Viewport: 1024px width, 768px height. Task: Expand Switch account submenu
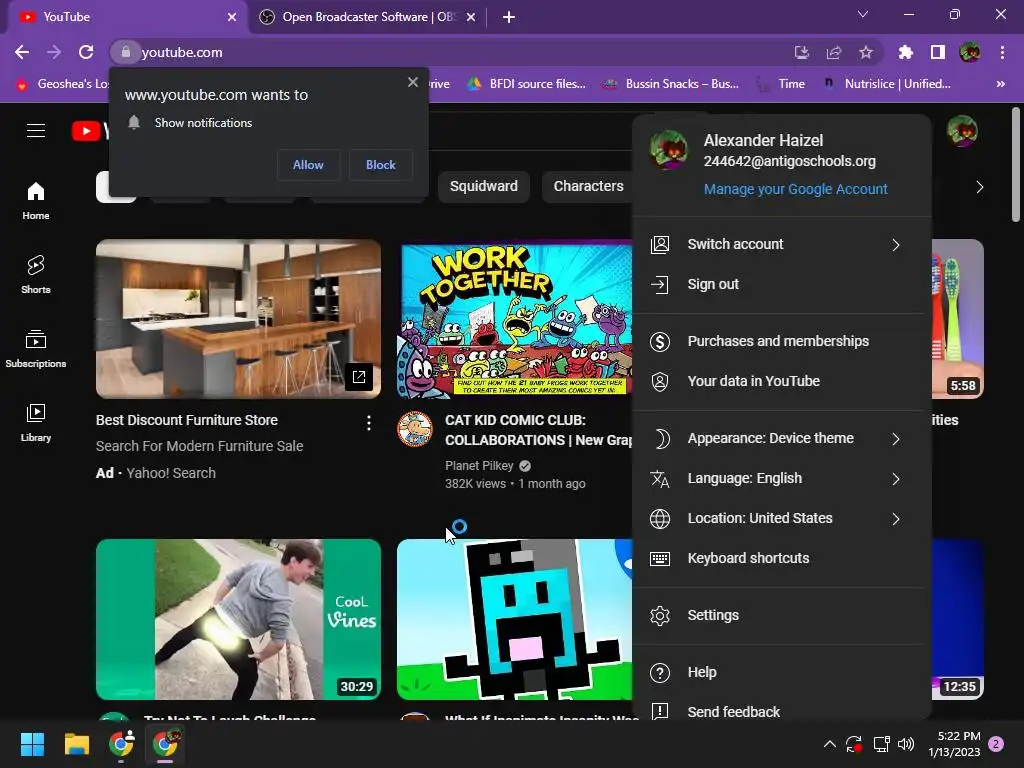click(x=782, y=244)
